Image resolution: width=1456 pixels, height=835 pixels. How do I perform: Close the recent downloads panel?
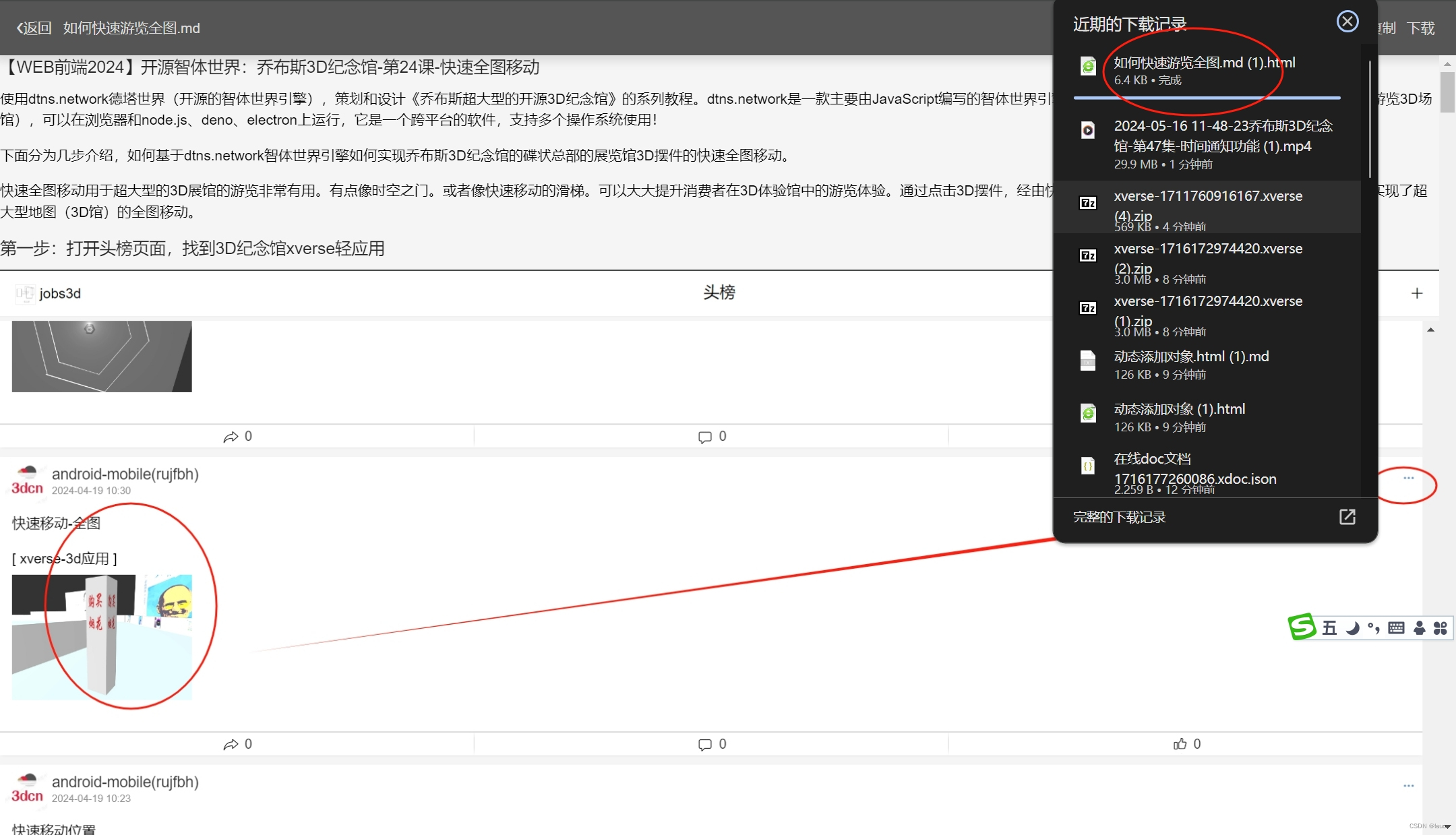1347,22
